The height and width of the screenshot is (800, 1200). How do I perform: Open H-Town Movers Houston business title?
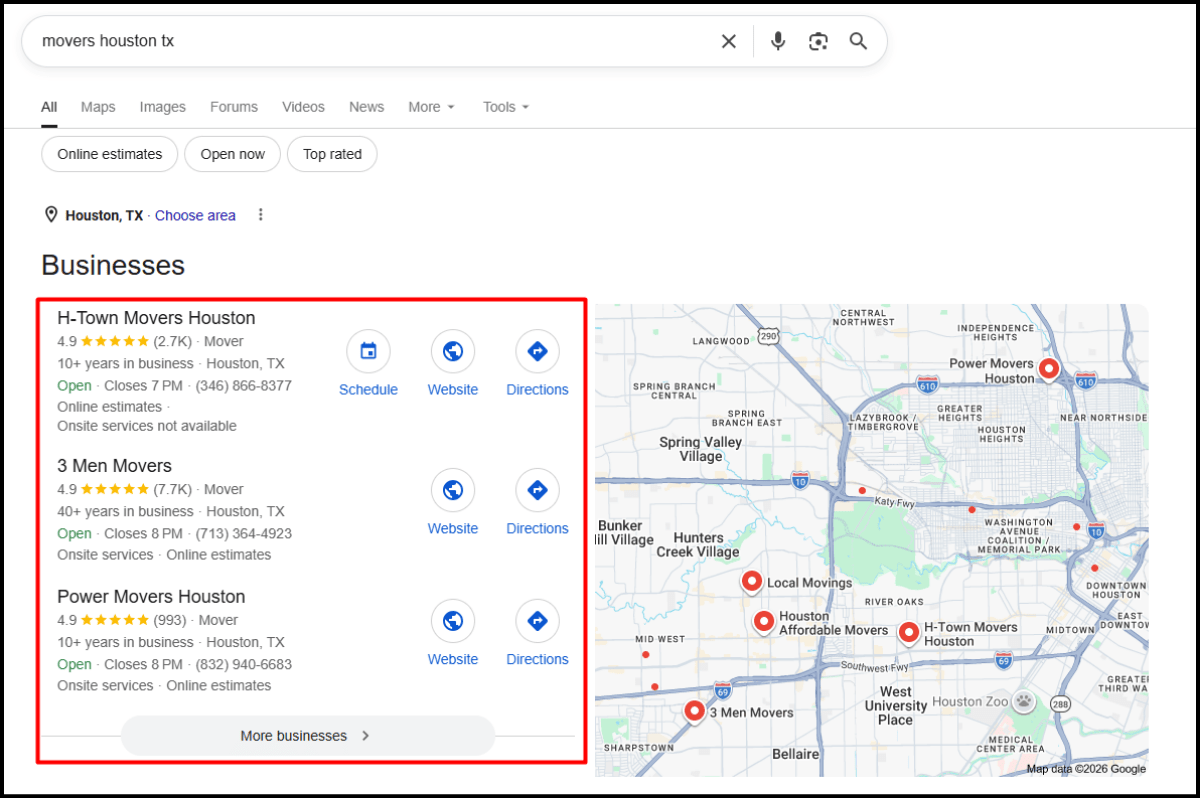[x=156, y=318]
